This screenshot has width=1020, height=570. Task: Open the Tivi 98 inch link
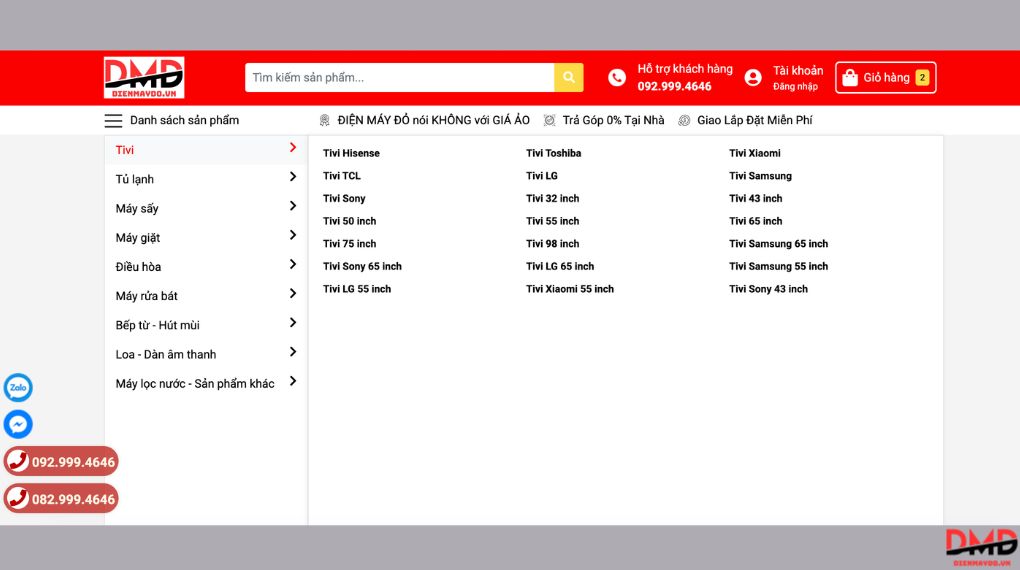(552, 244)
